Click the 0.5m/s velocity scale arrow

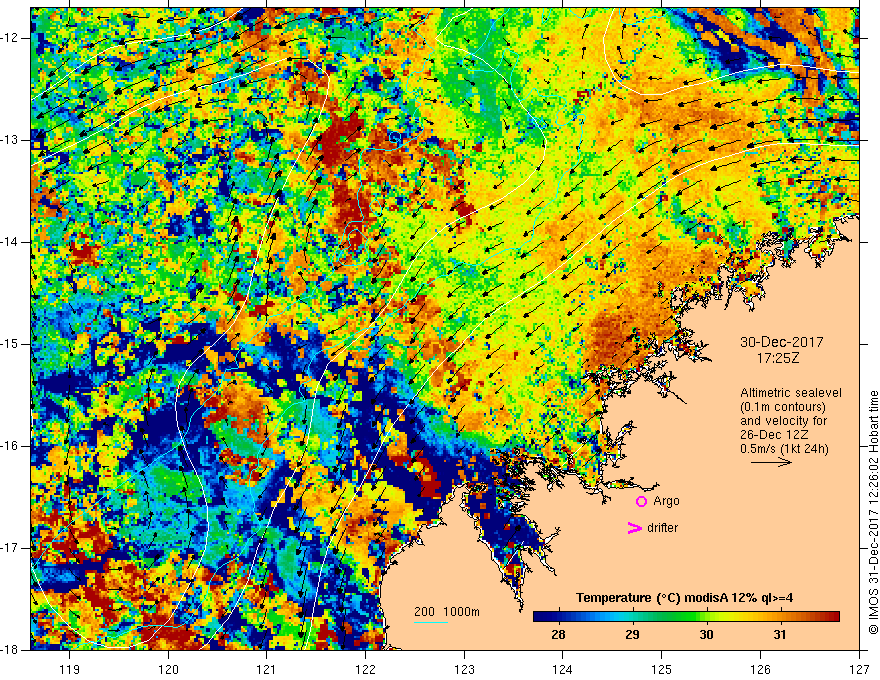771,462
